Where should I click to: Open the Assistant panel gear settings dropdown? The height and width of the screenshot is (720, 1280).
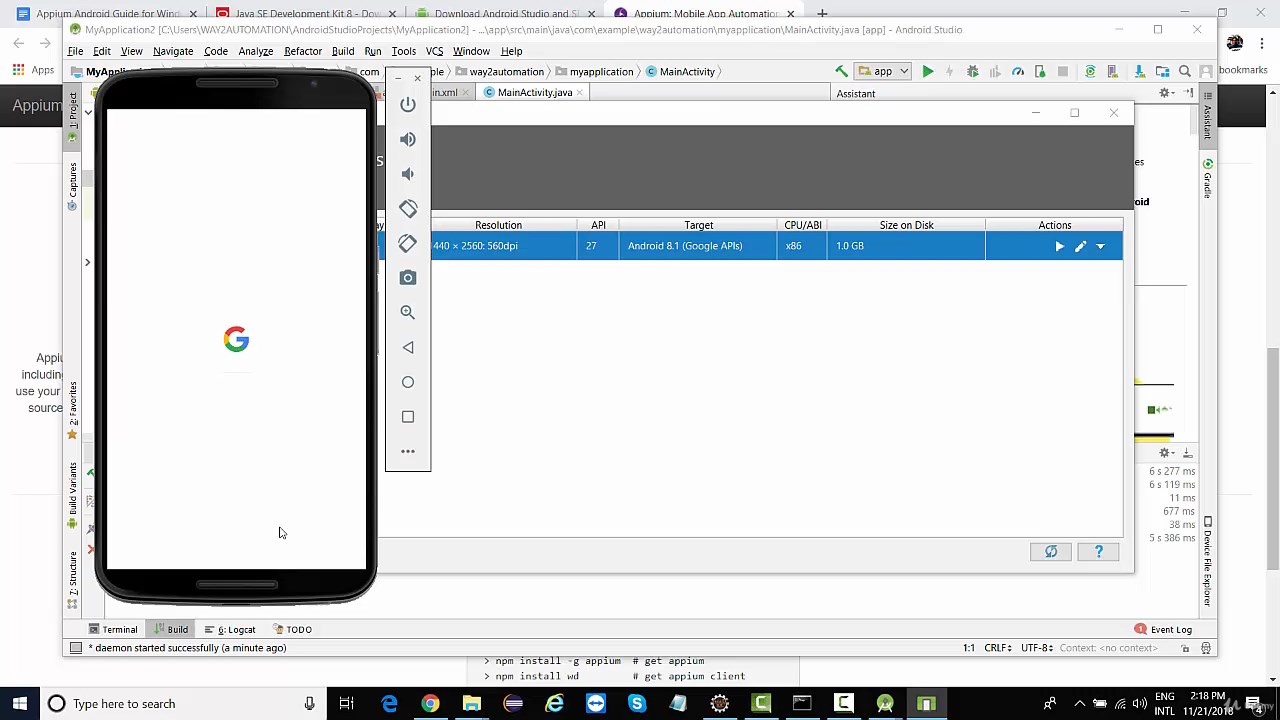click(1167, 93)
